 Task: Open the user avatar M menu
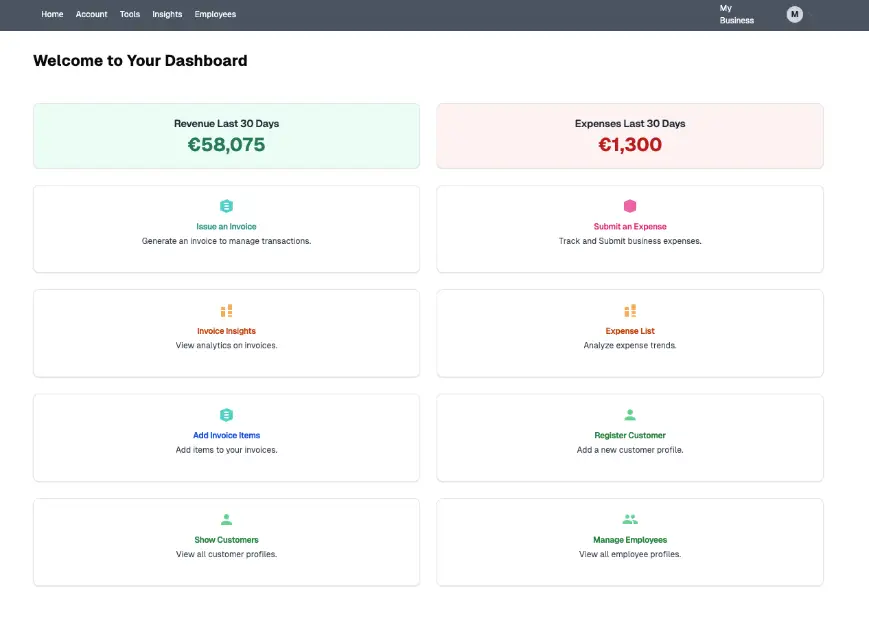click(x=794, y=14)
